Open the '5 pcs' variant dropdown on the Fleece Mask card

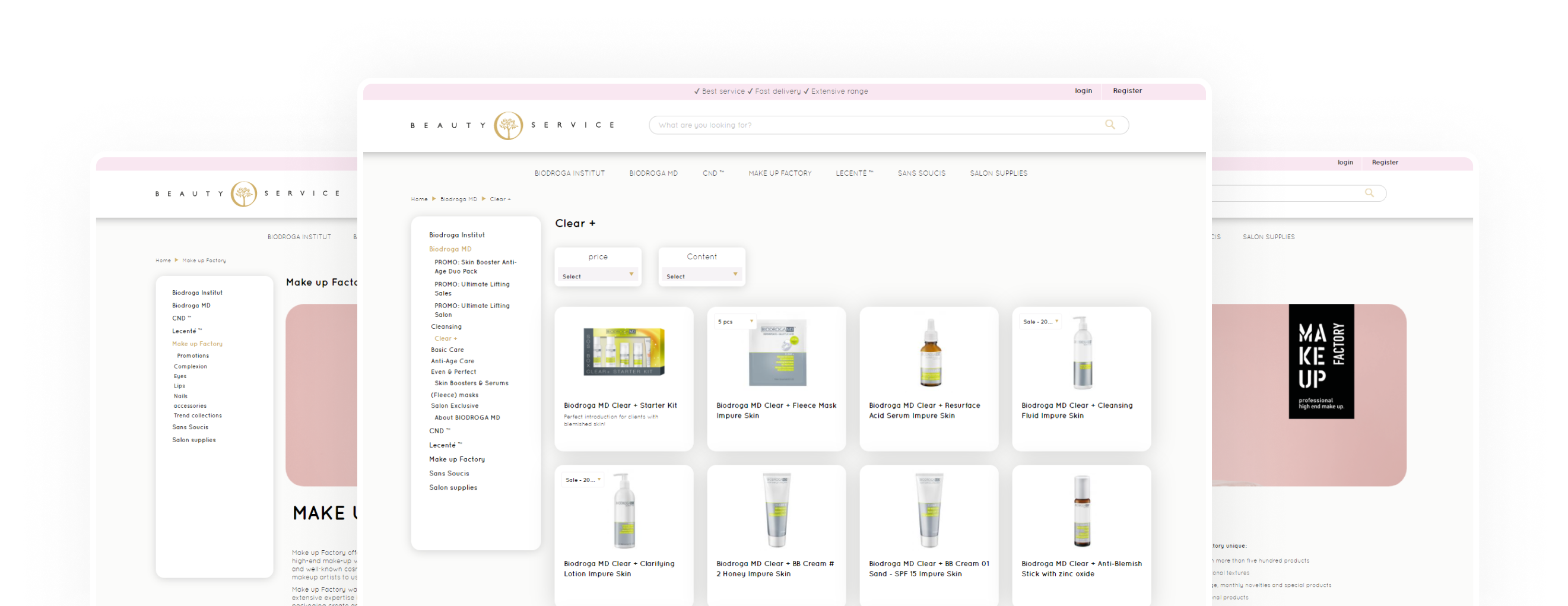coord(735,322)
